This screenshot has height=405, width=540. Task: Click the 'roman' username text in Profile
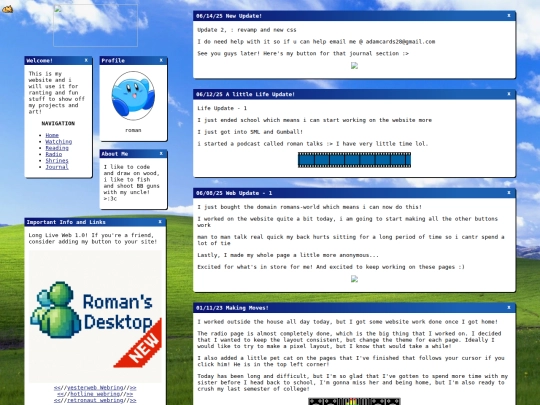point(133,130)
